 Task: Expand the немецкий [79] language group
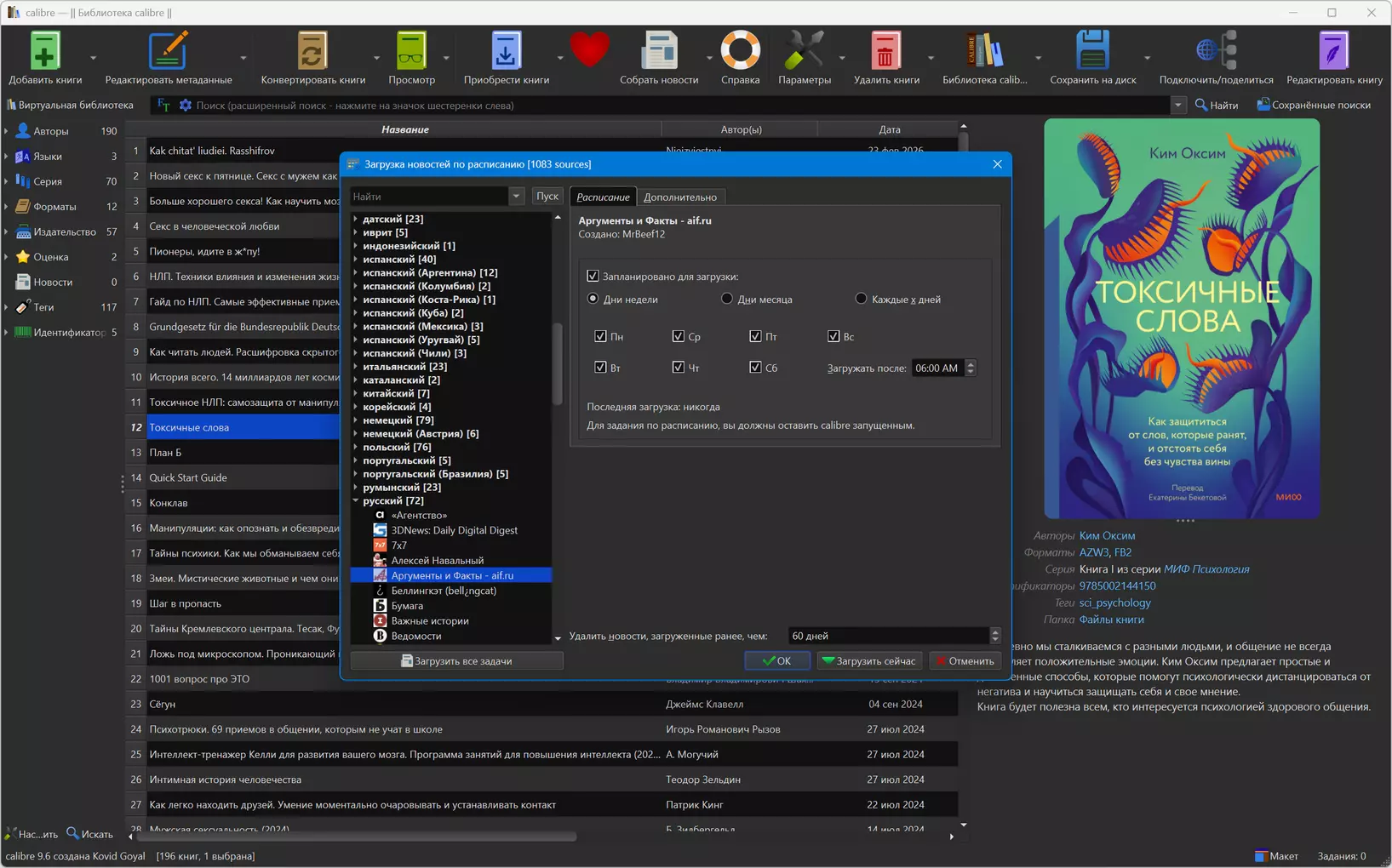point(356,420)
